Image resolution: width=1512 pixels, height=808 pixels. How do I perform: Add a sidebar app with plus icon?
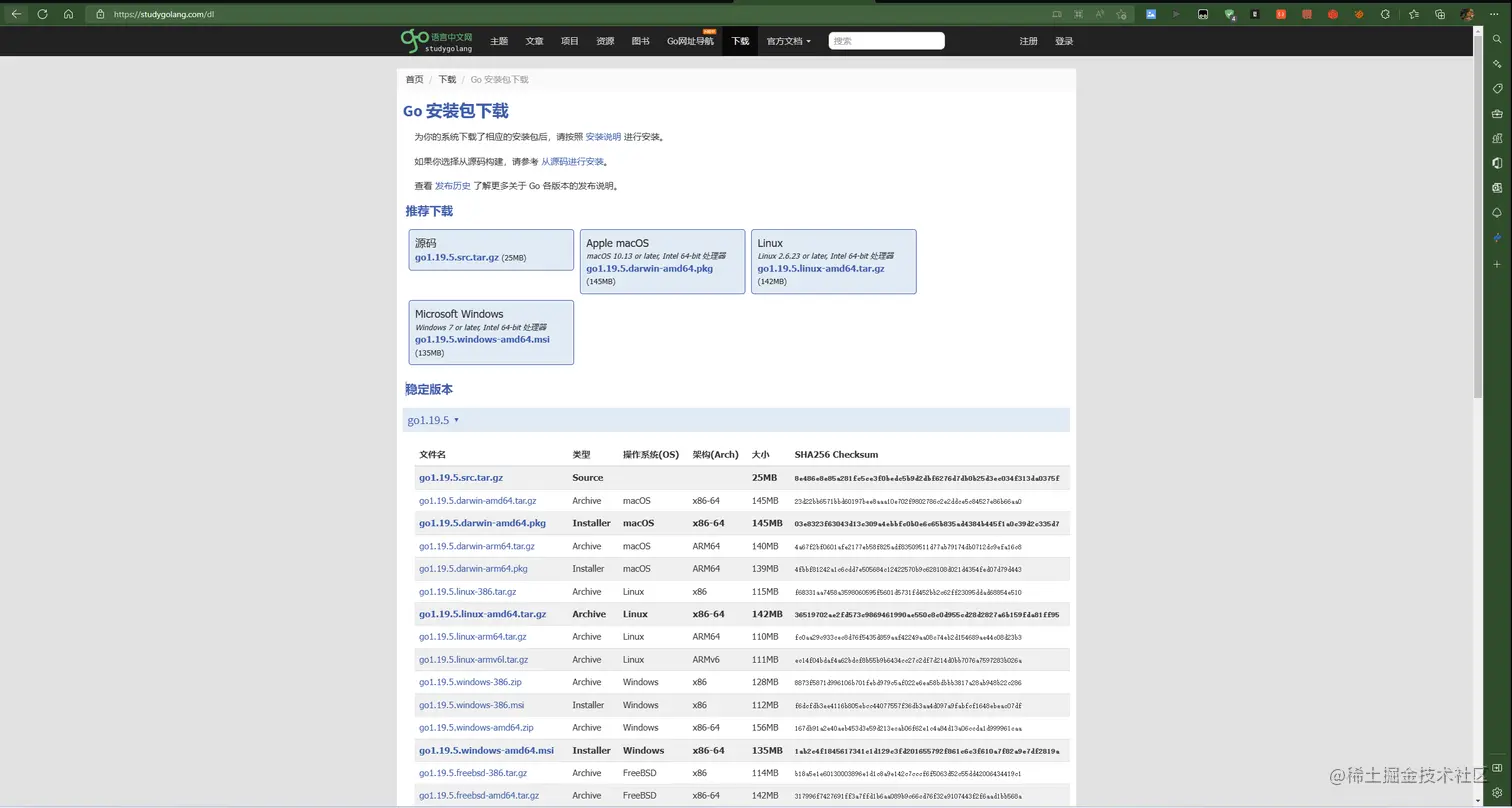[x=1497, y=264]
